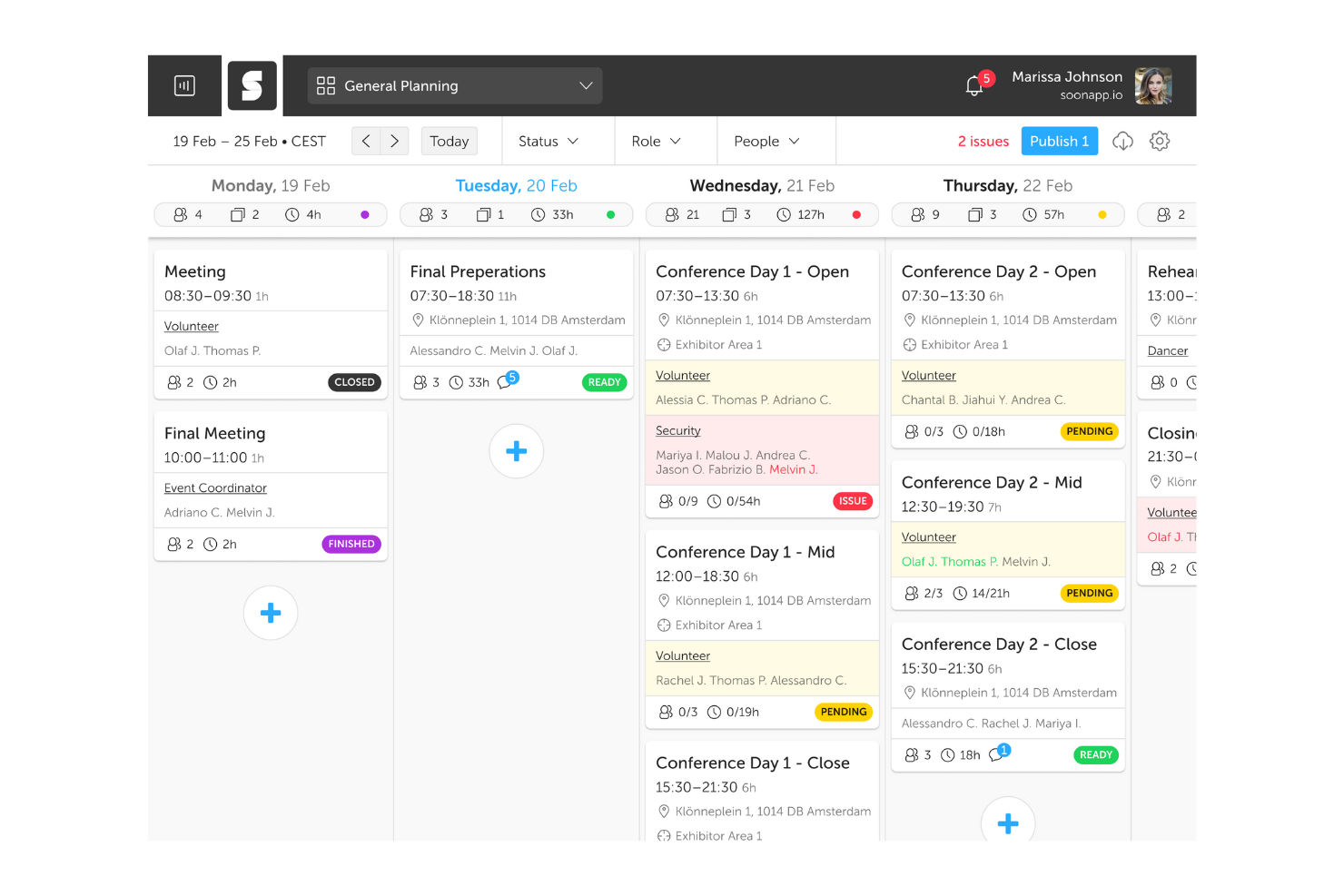Open the settings gear
This screenshot has width=1344, height=896.
(x=1160, y=141)
